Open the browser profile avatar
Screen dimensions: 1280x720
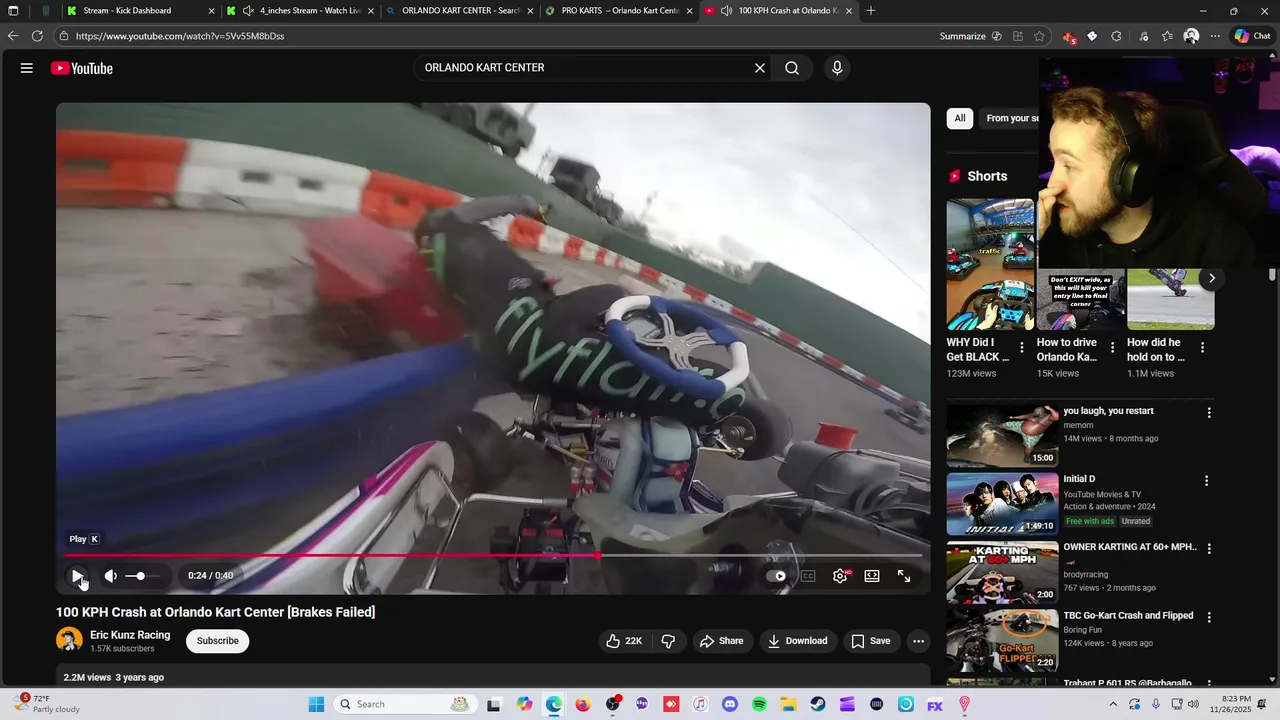pyautogui.click(x=1191, y=36)
